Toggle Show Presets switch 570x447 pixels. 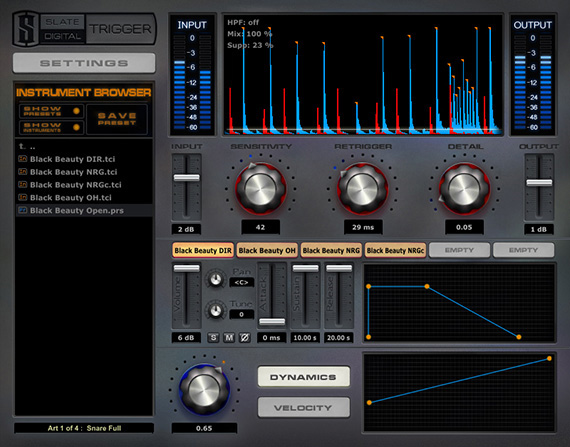coord(51,111)
